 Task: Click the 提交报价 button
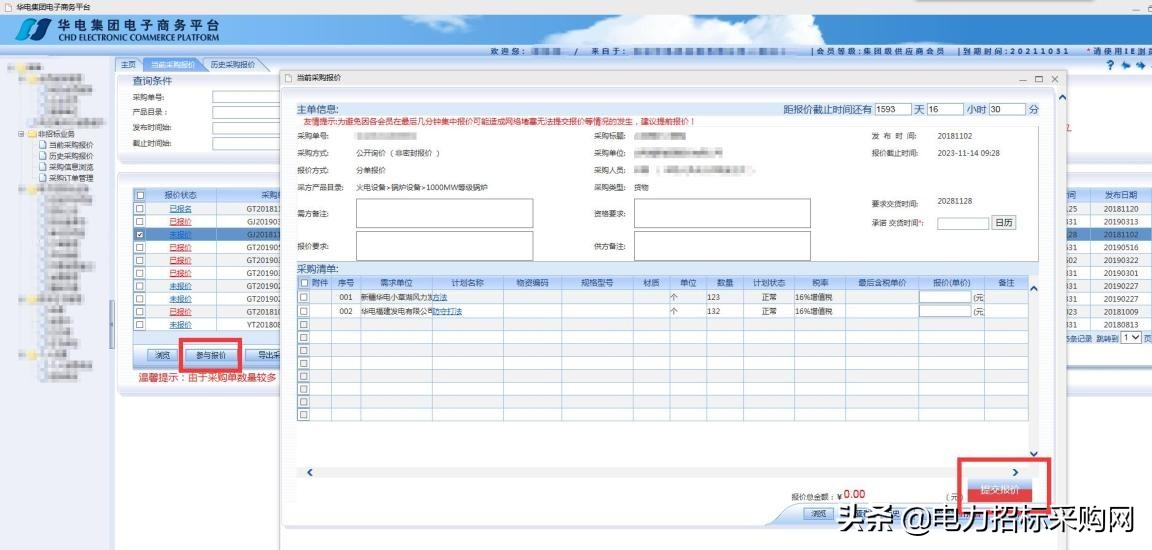click(1000, 490)
